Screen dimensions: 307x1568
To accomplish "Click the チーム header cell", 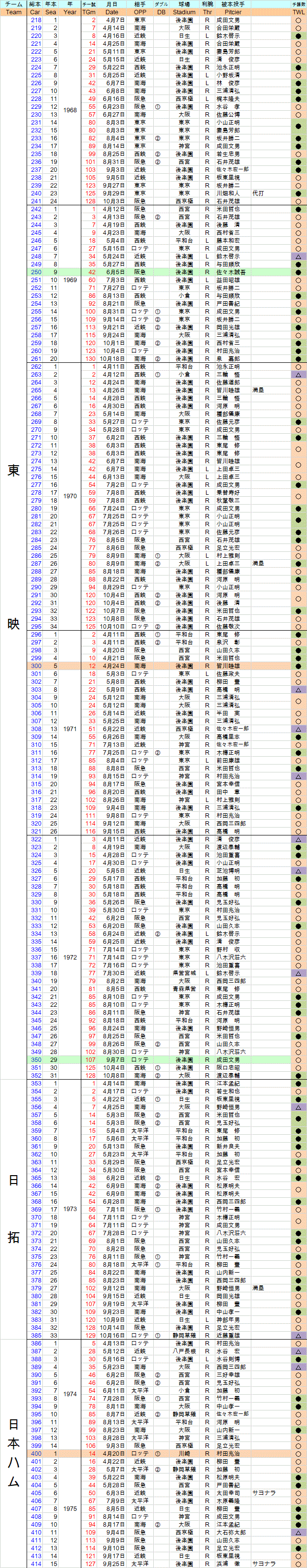I will click(13, 4).
